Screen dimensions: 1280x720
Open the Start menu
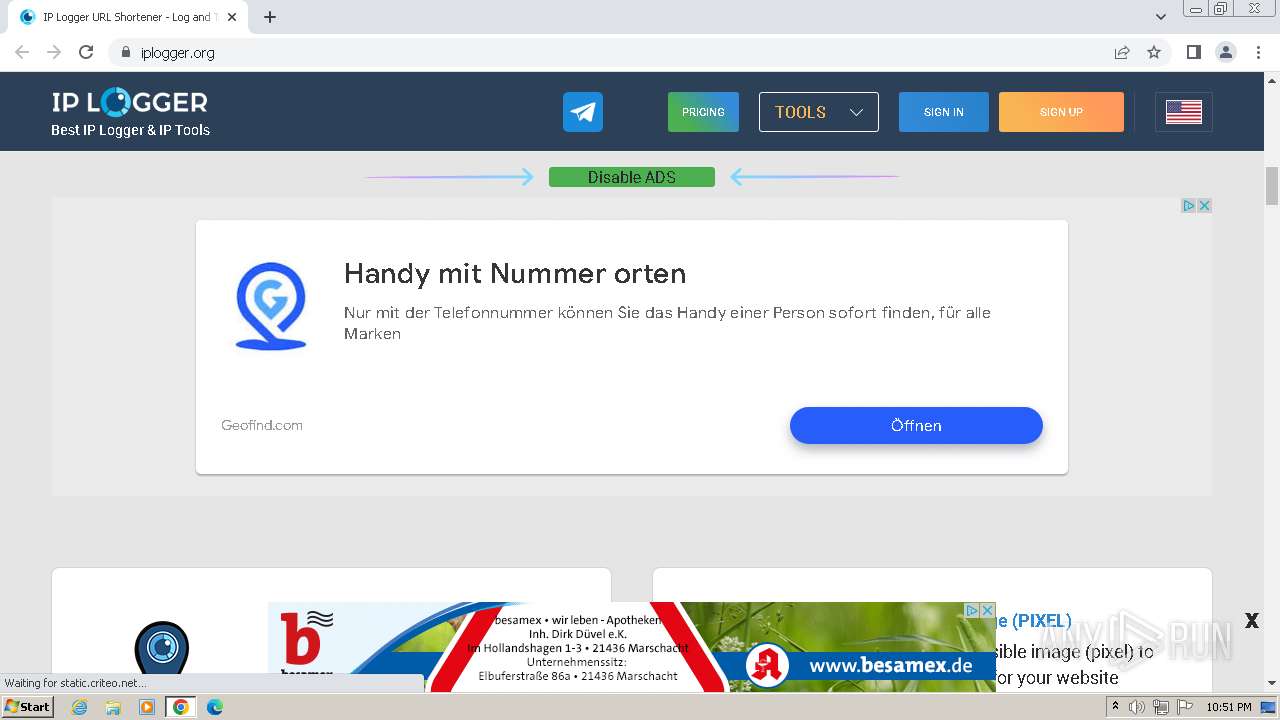point(28,707)
